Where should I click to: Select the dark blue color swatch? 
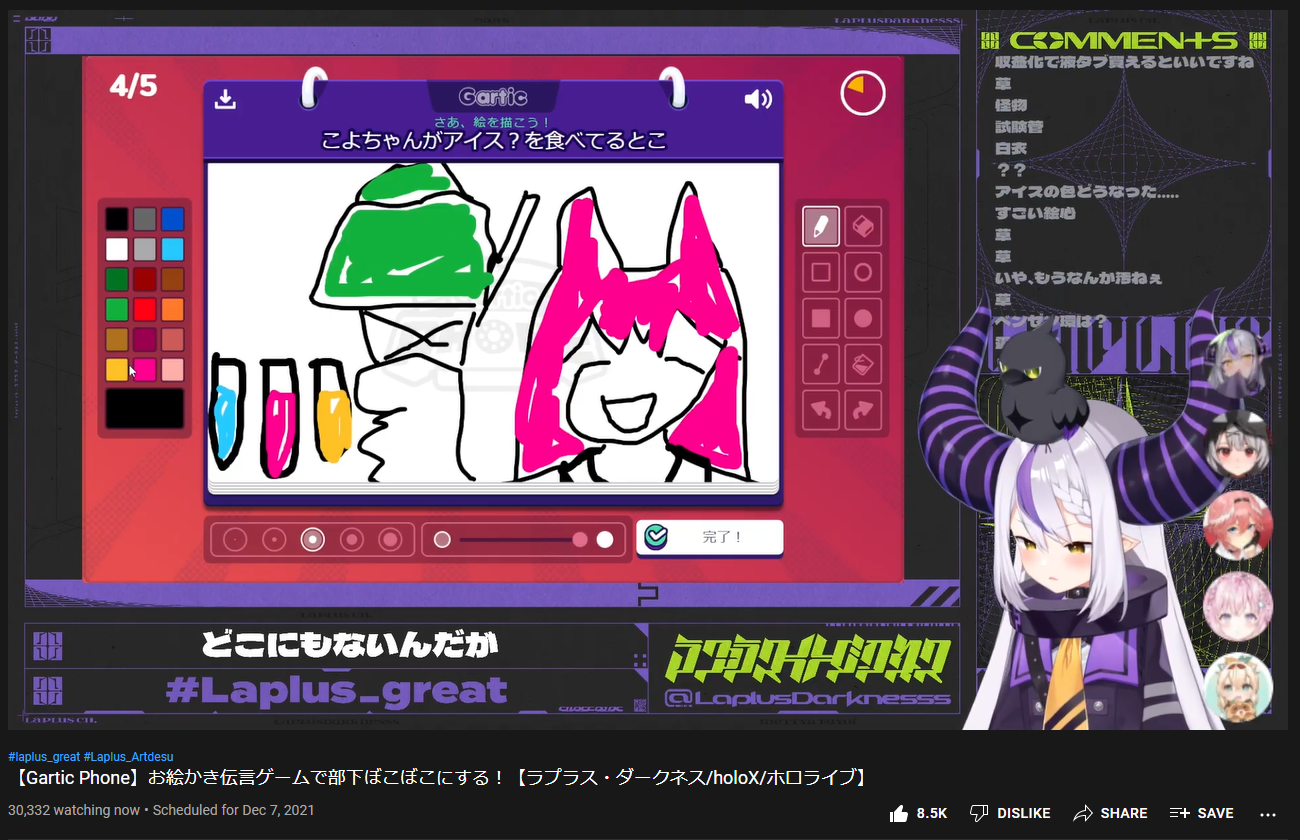[173, 219]
